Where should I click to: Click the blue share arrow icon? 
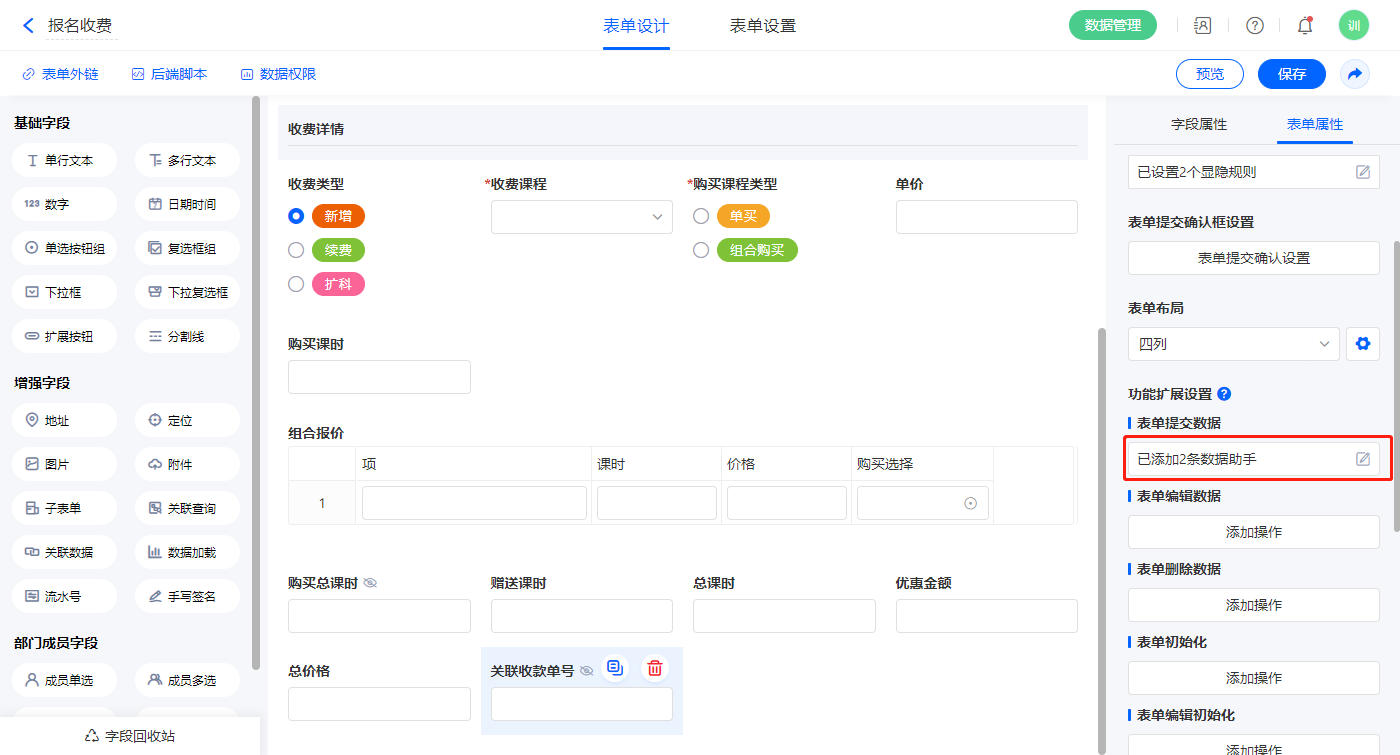point(1355,74)
